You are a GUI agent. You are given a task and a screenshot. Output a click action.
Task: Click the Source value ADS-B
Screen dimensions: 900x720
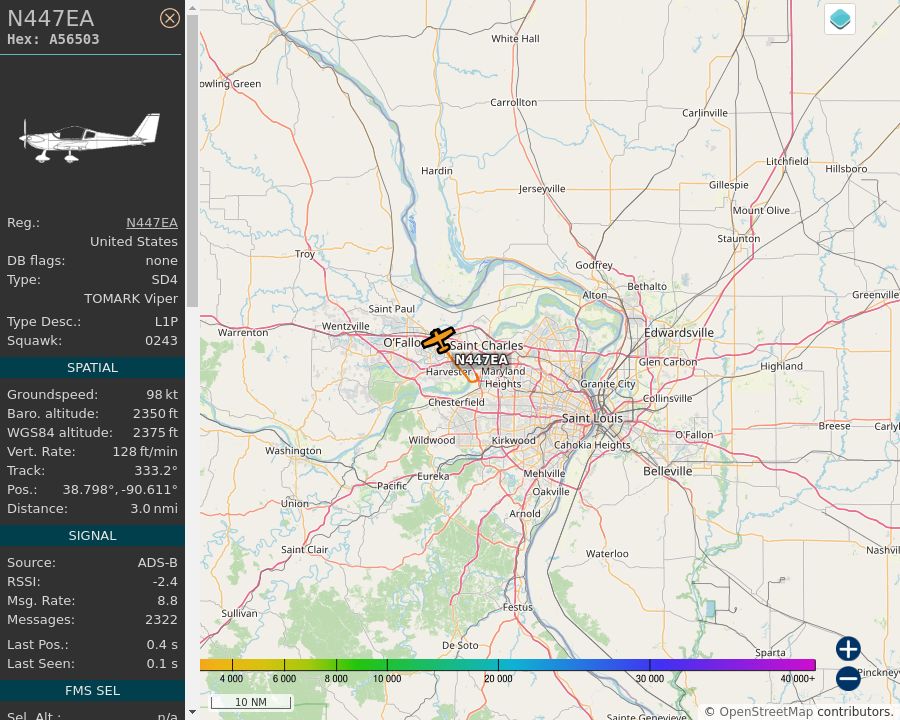[x=157, y=563]
